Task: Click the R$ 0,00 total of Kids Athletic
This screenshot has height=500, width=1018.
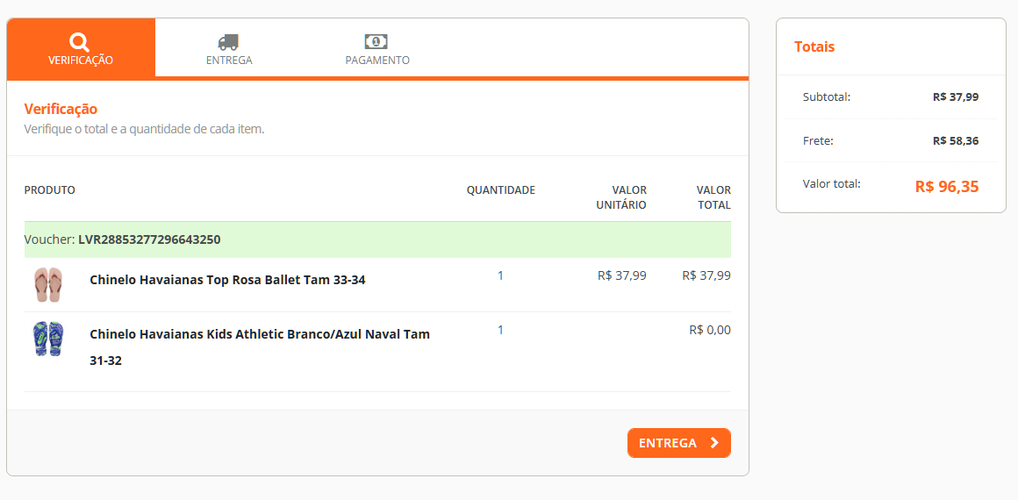Action: click(710, 330)
